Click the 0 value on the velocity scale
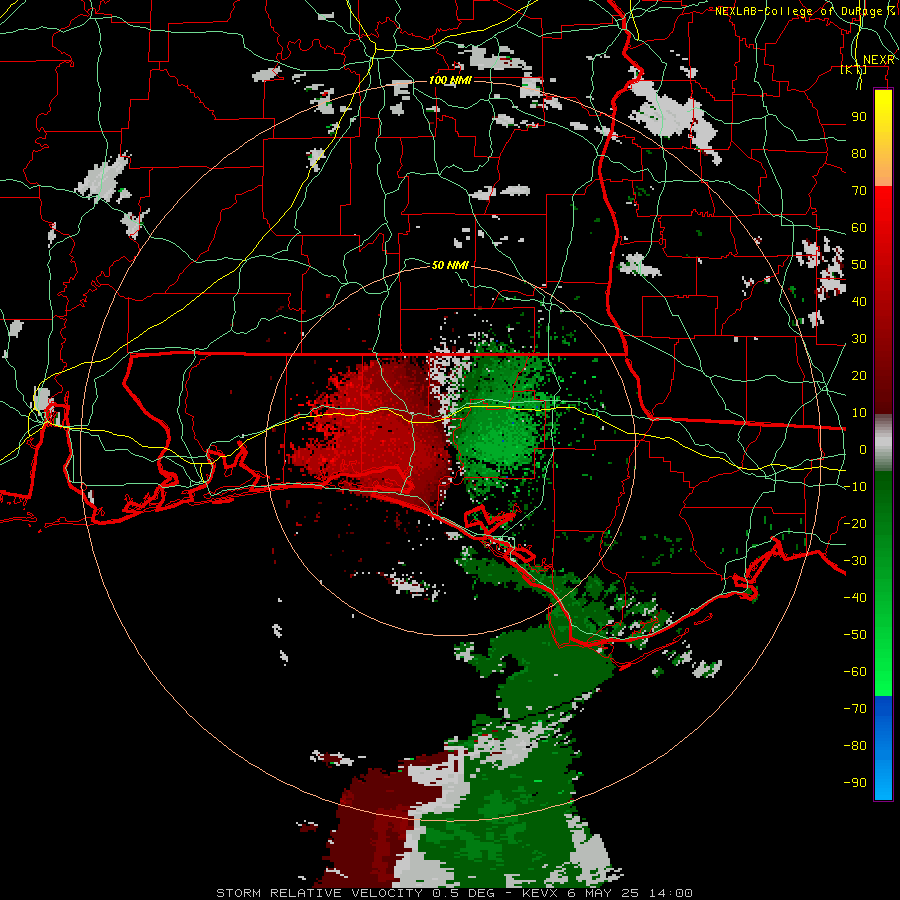900x900 pixels. (863, 449)
